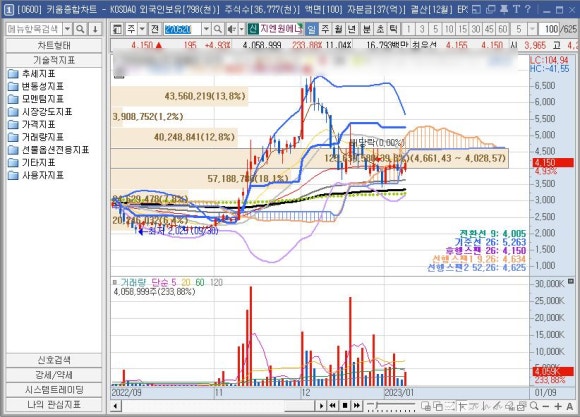Open the 기술적지표 section

point(54,60)
